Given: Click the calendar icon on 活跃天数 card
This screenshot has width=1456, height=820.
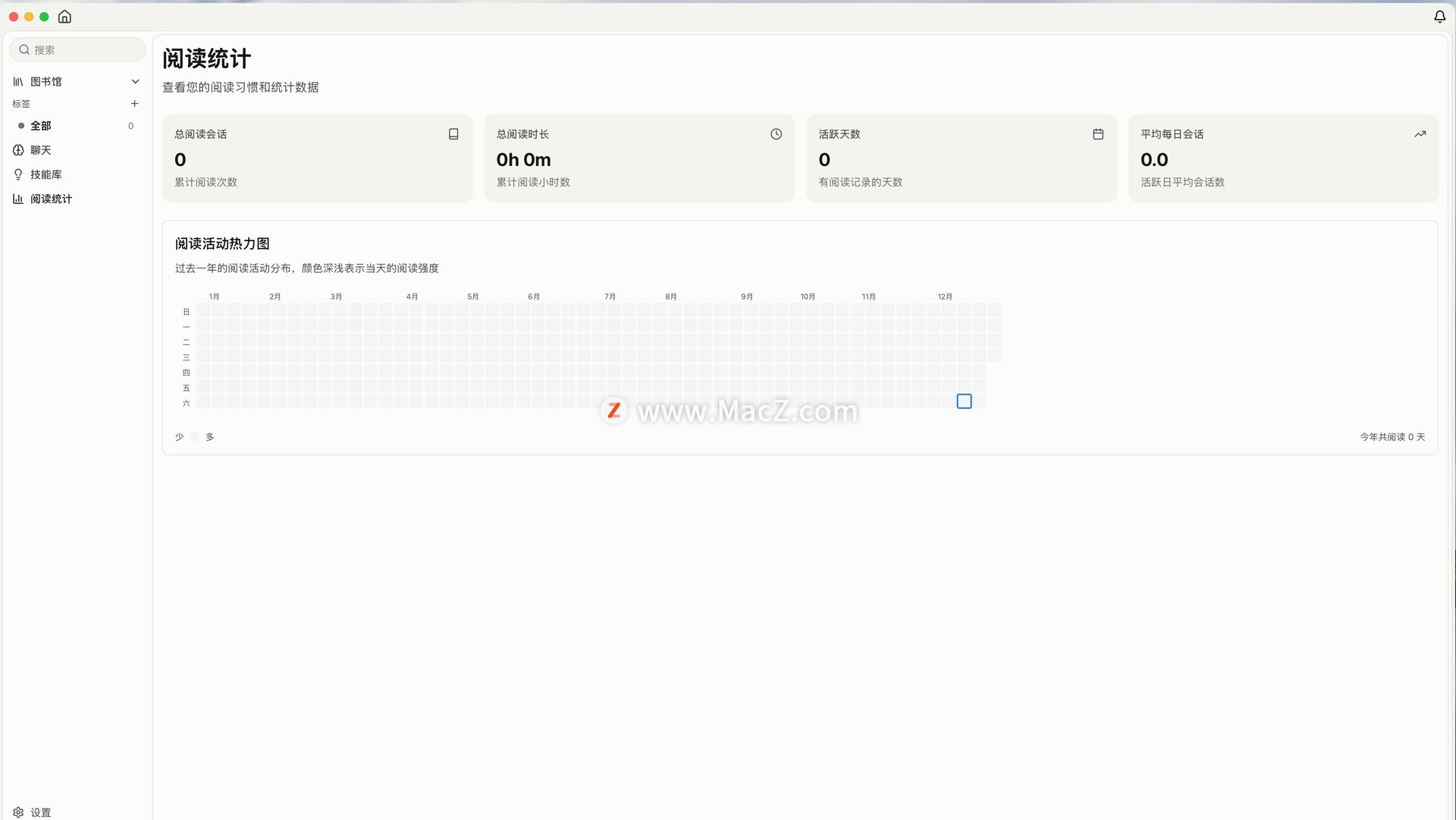Looking at the screenshot, I should tap(1097, 134).
